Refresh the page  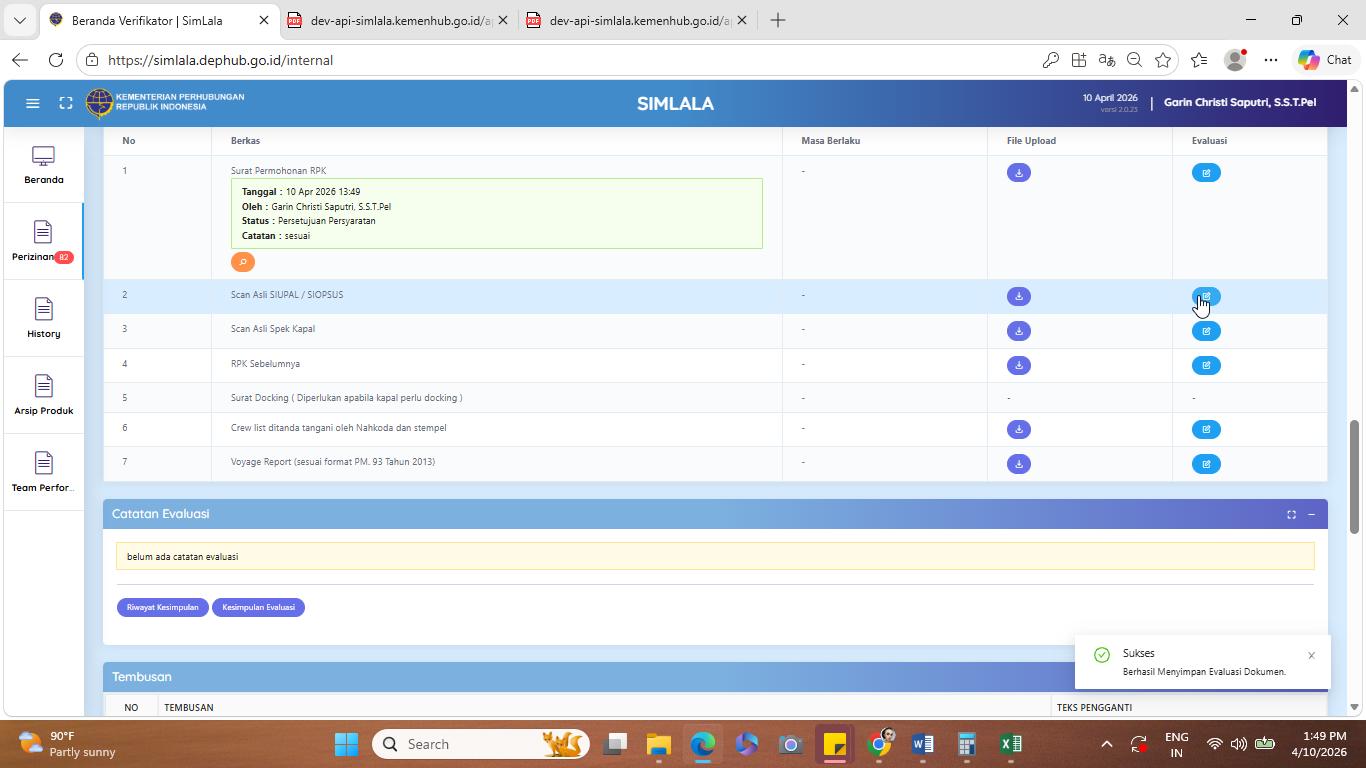click(x=56, y=60)
